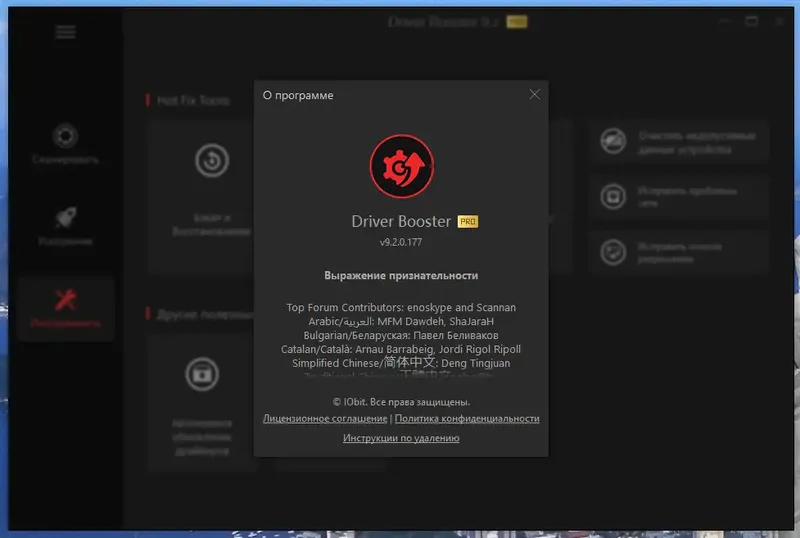Click the clean unplugged device data icon
The image size is (800, 538).
pos(613,141)
